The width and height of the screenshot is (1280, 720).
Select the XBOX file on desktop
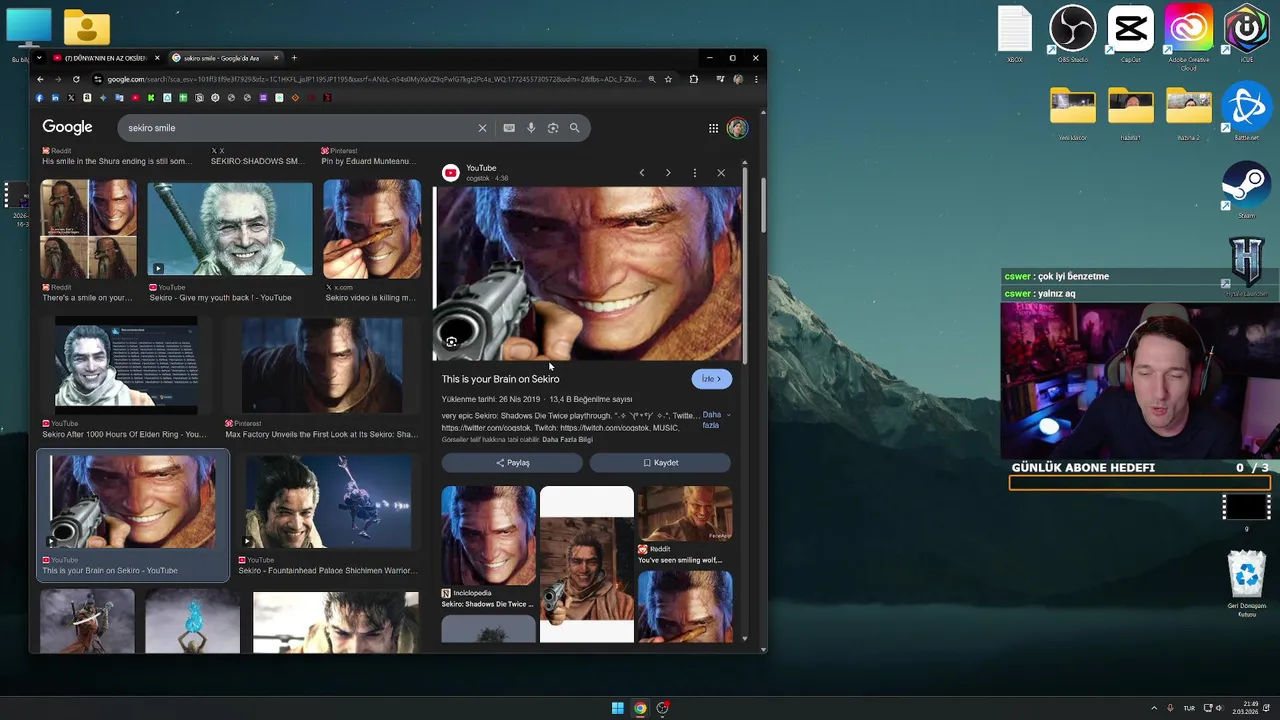1014,35
